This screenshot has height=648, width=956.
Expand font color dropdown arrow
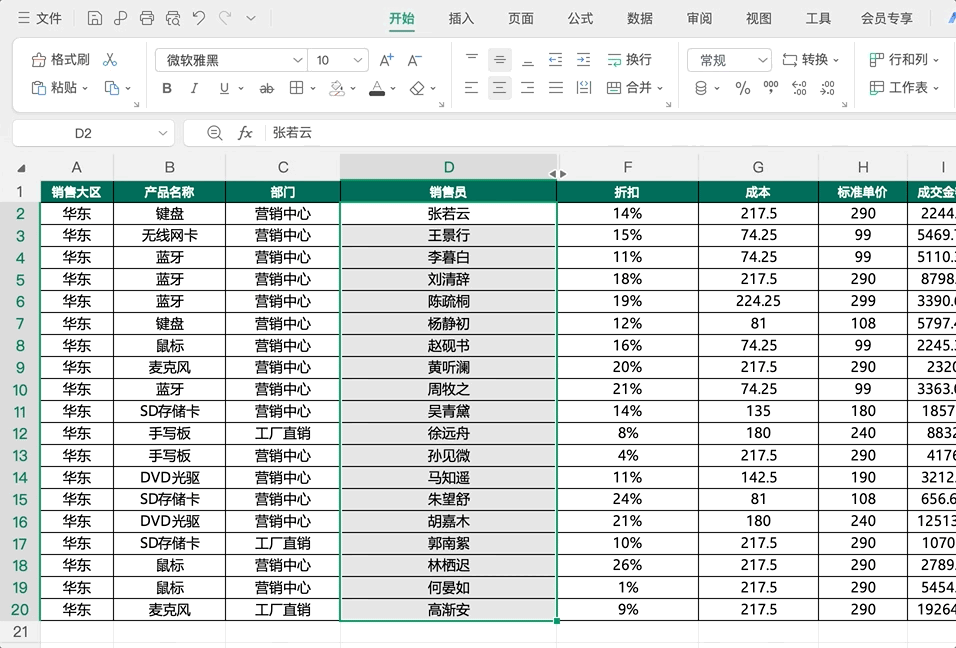pyautogui.click(x=393, y=88)
